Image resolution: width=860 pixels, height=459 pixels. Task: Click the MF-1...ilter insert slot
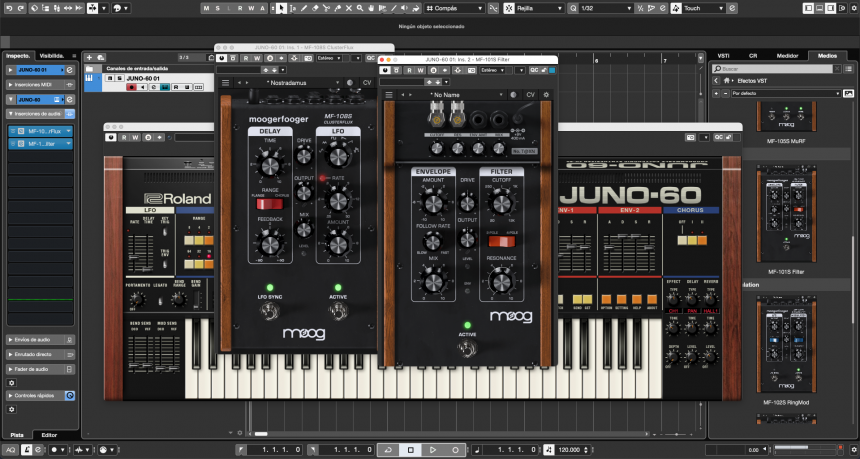(x=41, y=144)
